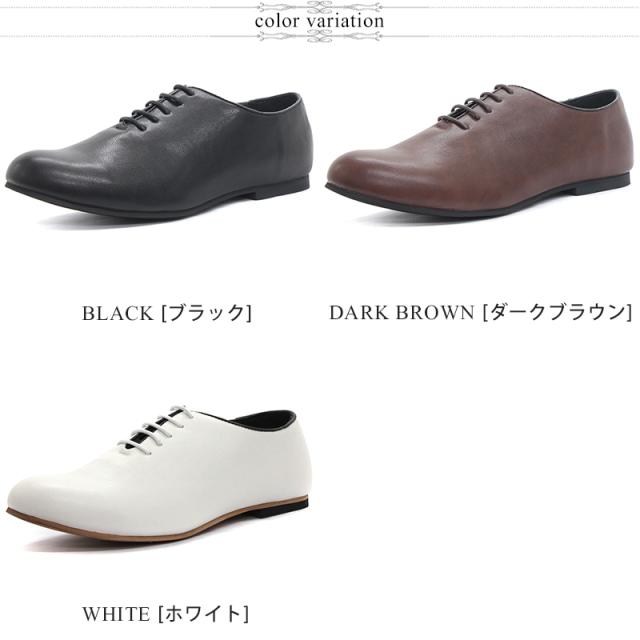Viewport: 640px width, 640px height.
Task: Click the ornament below 'color variation'
Action: [320, 37]
